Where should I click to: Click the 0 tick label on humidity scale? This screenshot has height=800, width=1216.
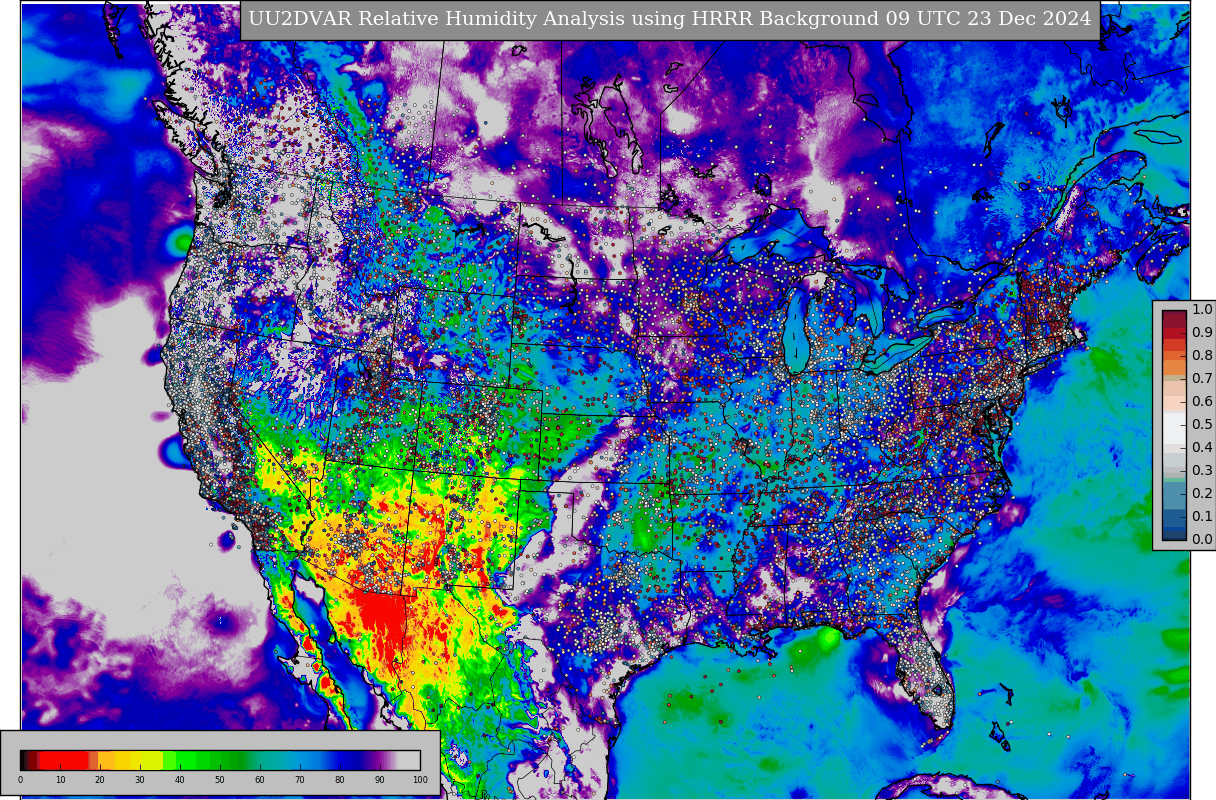[20, 780]
